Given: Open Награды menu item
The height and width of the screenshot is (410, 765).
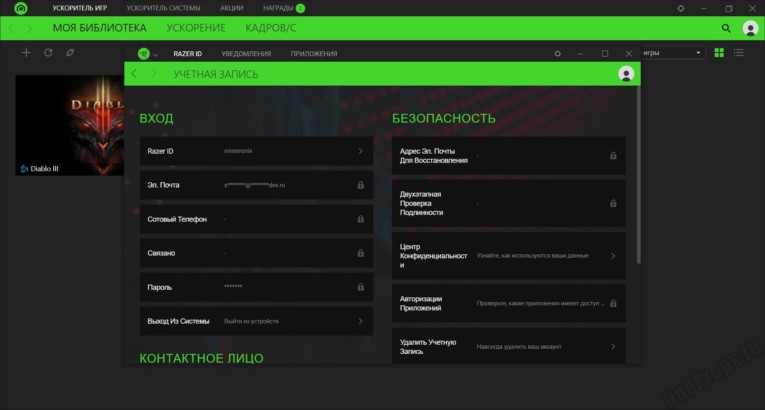Looking at the screenshot, I should click(x=278, y=8).
